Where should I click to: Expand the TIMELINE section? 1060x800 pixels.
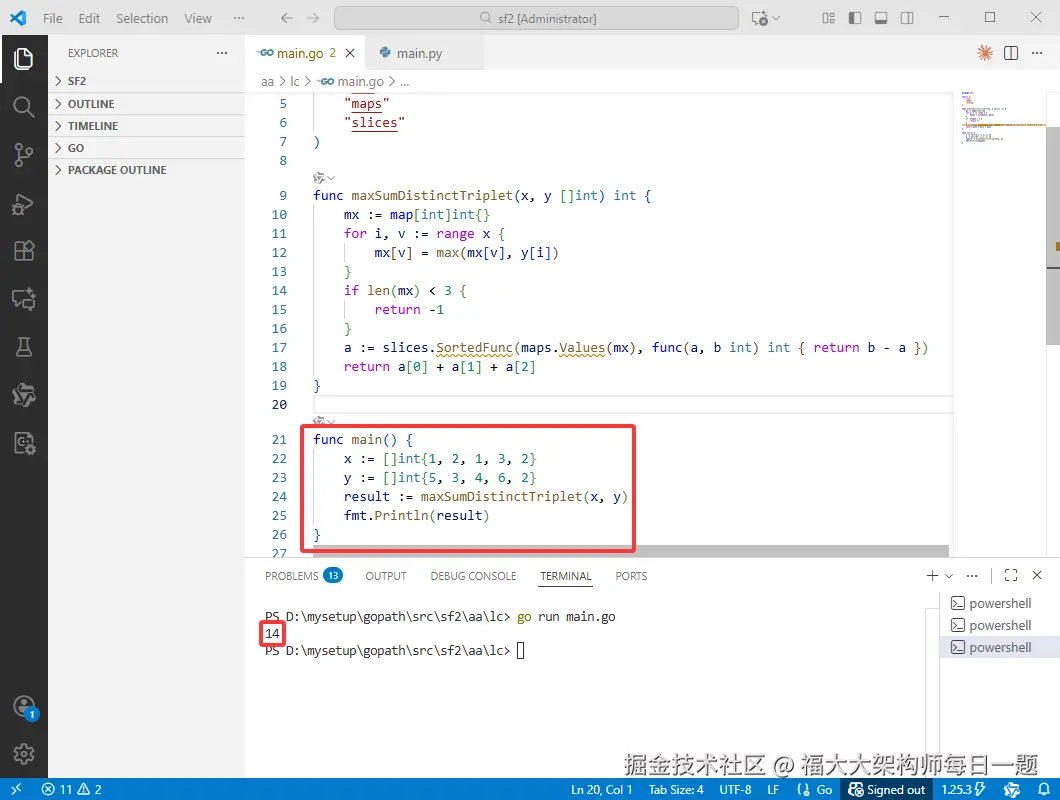(x=146, y=126)
